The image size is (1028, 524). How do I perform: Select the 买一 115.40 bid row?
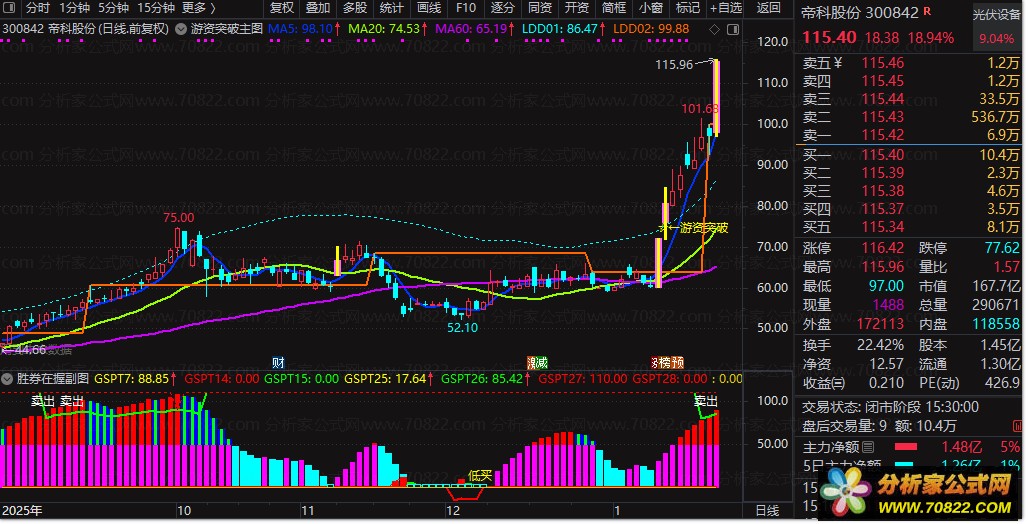(910, 155)
